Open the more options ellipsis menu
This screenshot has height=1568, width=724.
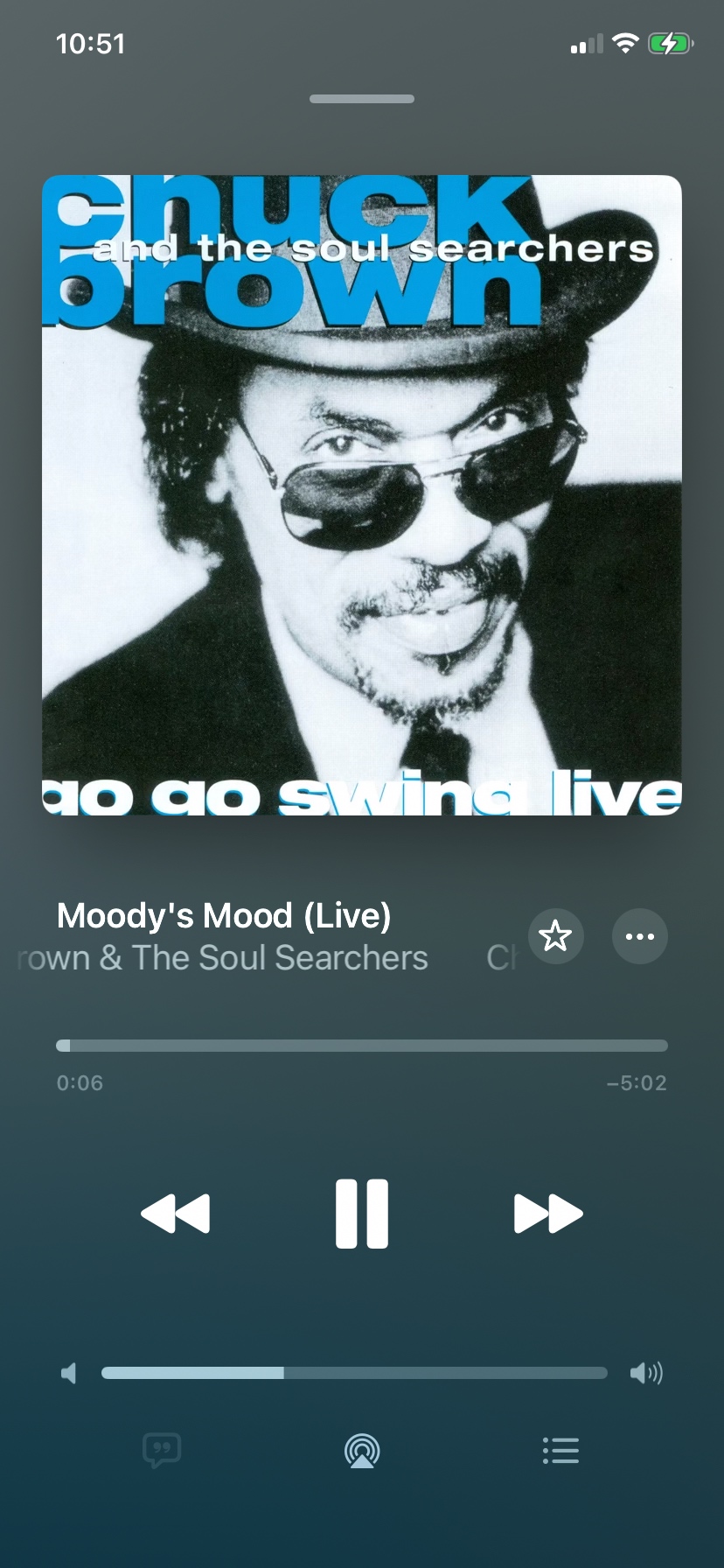pos(640,936)
